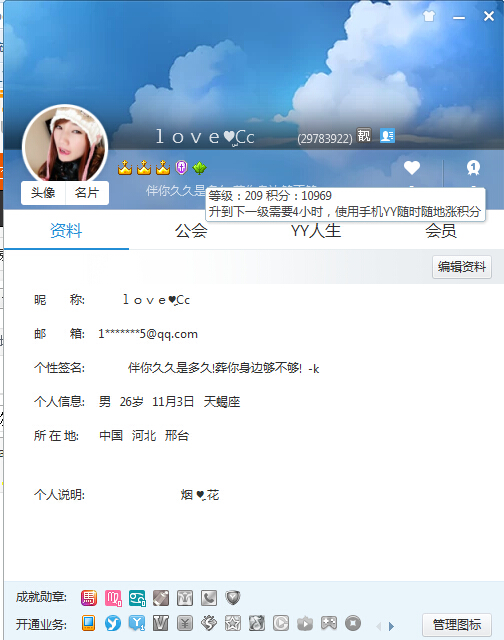Switch to the 会员 tab
The width and height of the screenshot is (504, 640).
click(x=441, y=231)
